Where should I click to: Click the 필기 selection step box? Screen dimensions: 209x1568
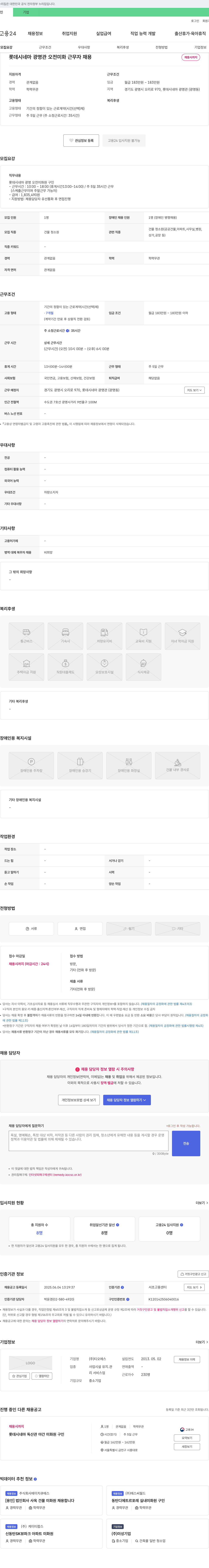pos(129,929)
